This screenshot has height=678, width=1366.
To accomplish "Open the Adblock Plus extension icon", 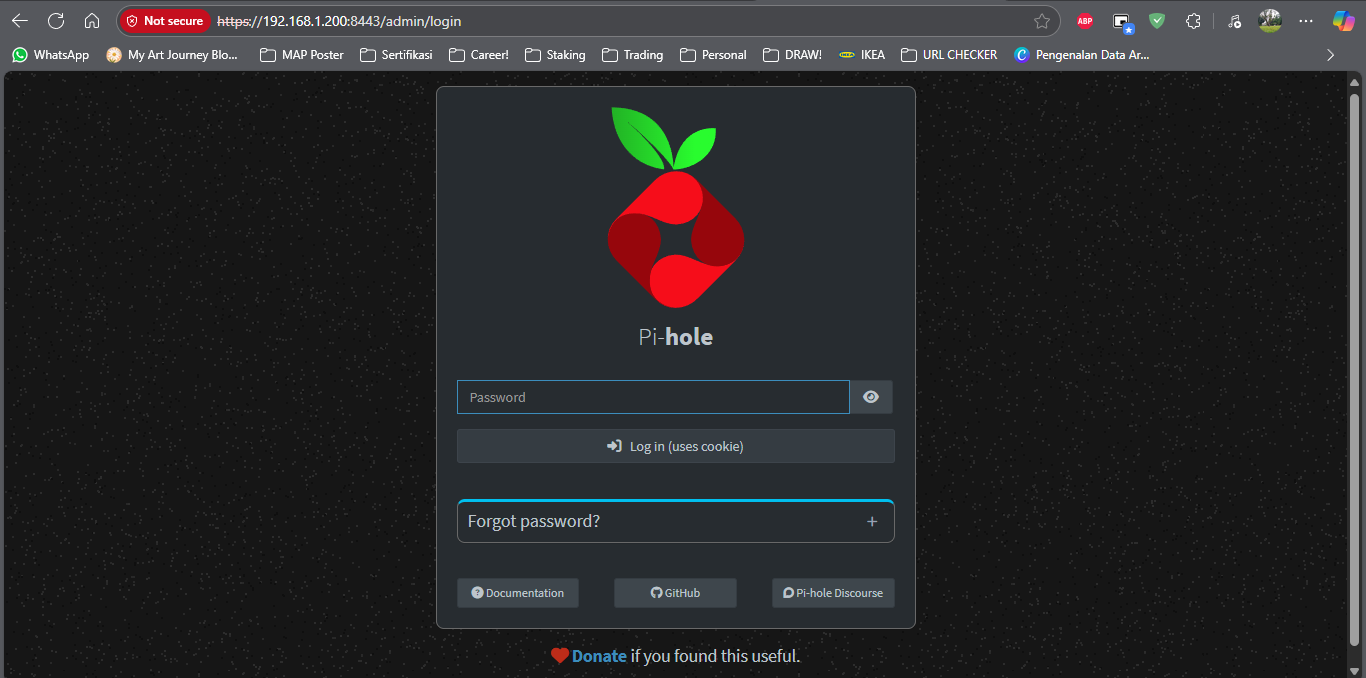I will (1085, 21).
